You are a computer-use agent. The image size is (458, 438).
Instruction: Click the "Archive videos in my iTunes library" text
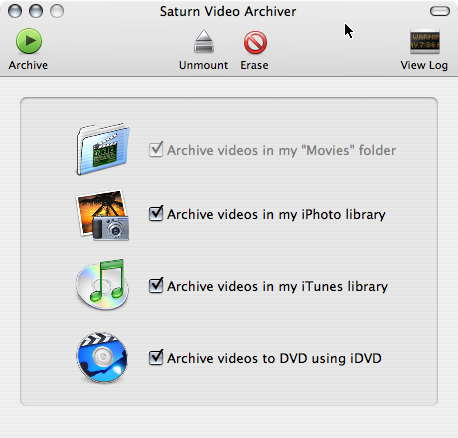pos(277,286)
